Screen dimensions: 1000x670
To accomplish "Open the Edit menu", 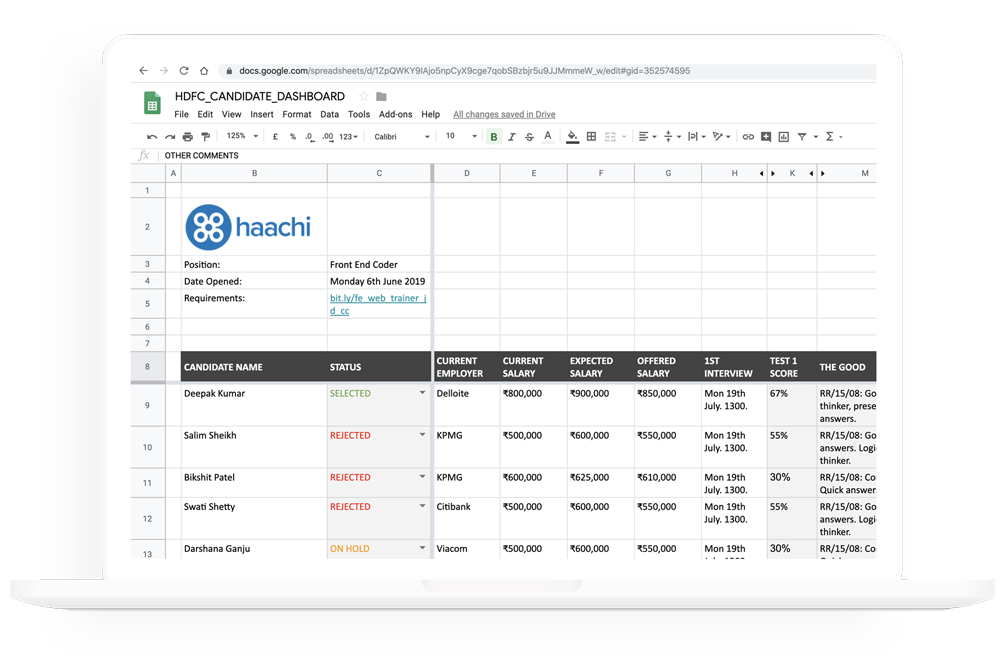I will click(x=205, y=114).
